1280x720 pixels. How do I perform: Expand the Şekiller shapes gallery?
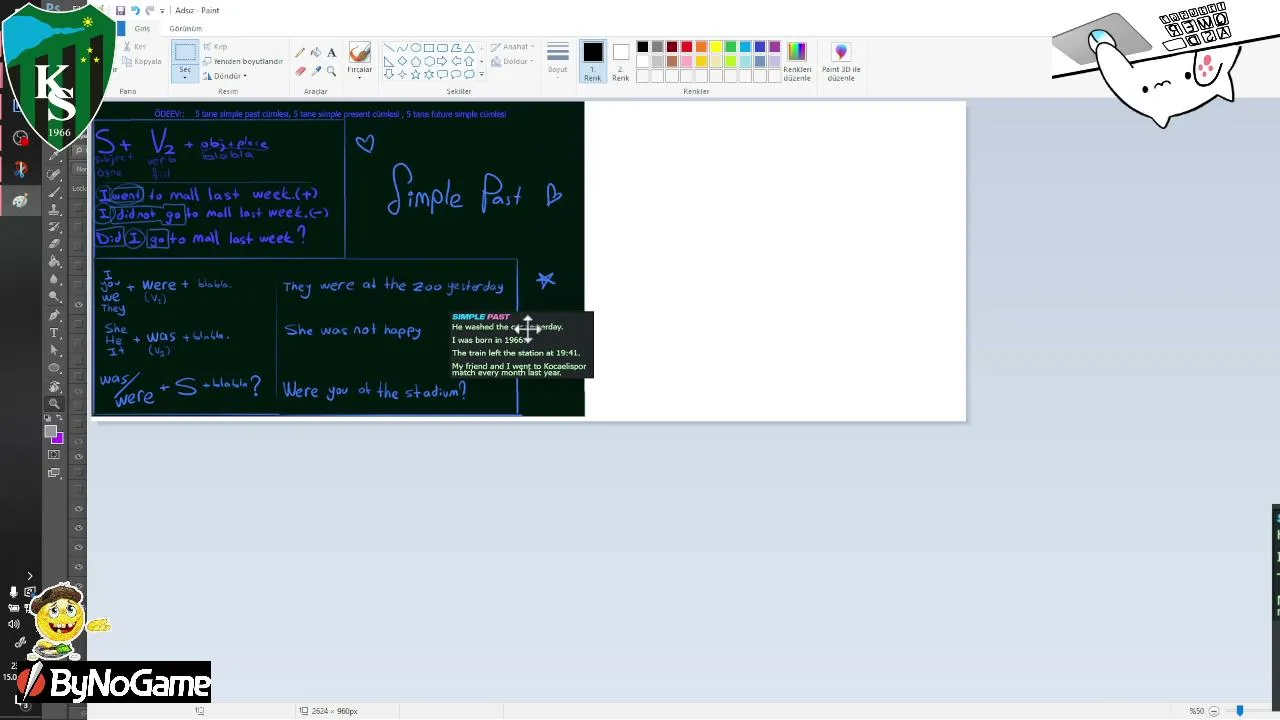(x=482, y=74)
